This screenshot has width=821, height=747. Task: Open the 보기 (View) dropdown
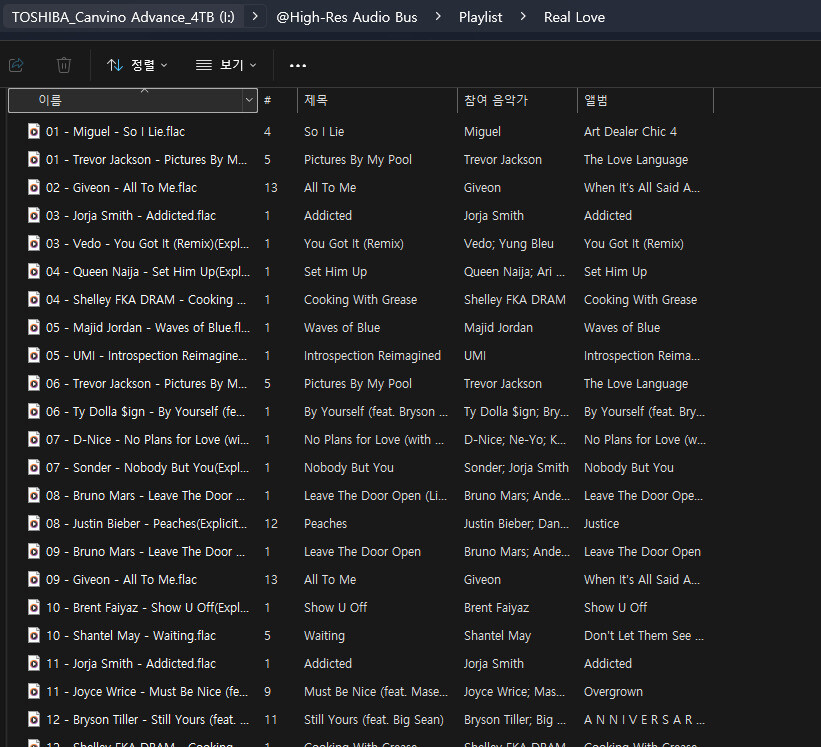(226, 65)
